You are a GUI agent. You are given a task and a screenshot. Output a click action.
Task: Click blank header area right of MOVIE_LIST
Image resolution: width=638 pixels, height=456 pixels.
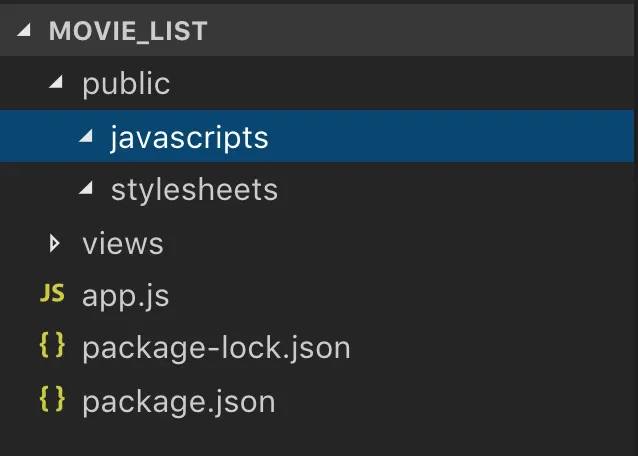pos(420,31)
